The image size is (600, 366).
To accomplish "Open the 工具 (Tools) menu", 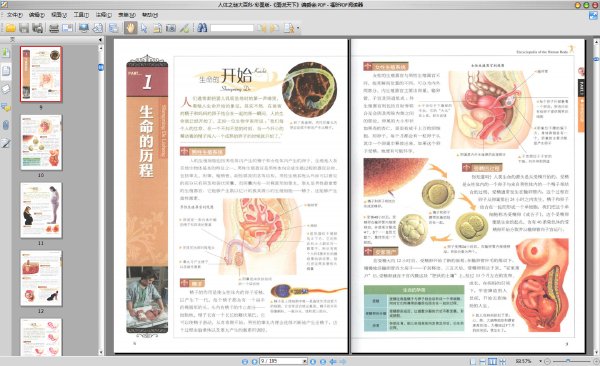I will 81,15.
